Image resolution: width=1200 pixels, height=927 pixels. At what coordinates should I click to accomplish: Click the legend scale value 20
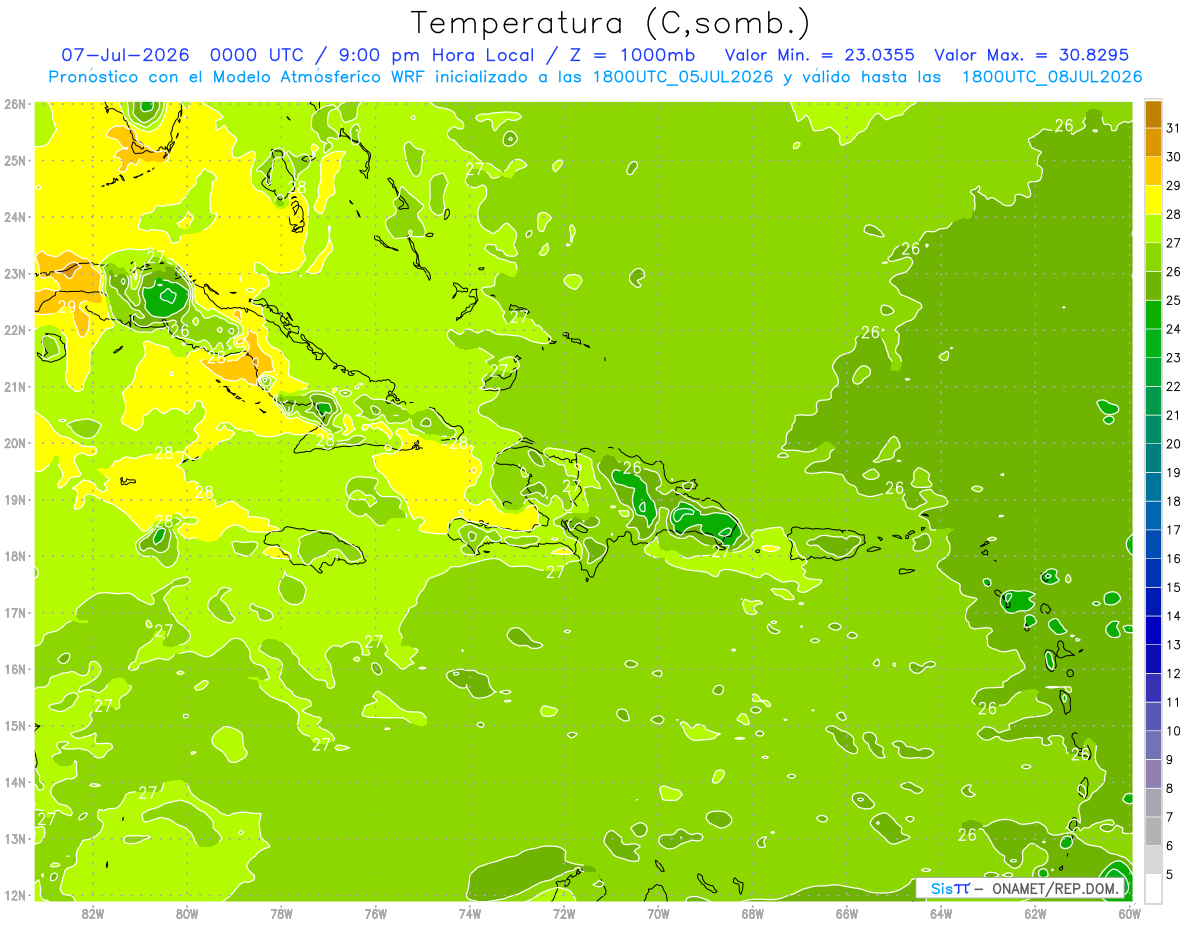pos(1173,443)
